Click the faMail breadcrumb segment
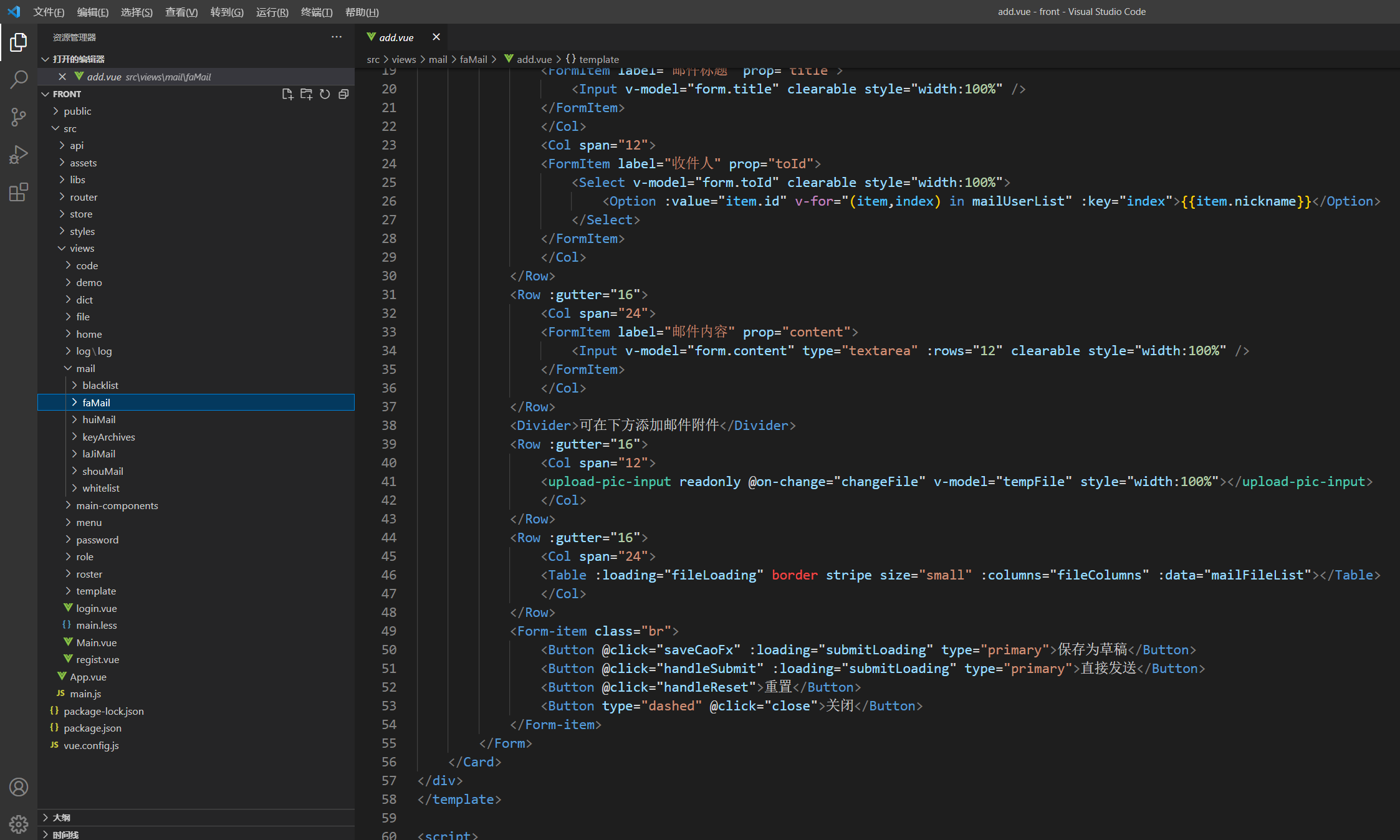 (x=473, y=59)
